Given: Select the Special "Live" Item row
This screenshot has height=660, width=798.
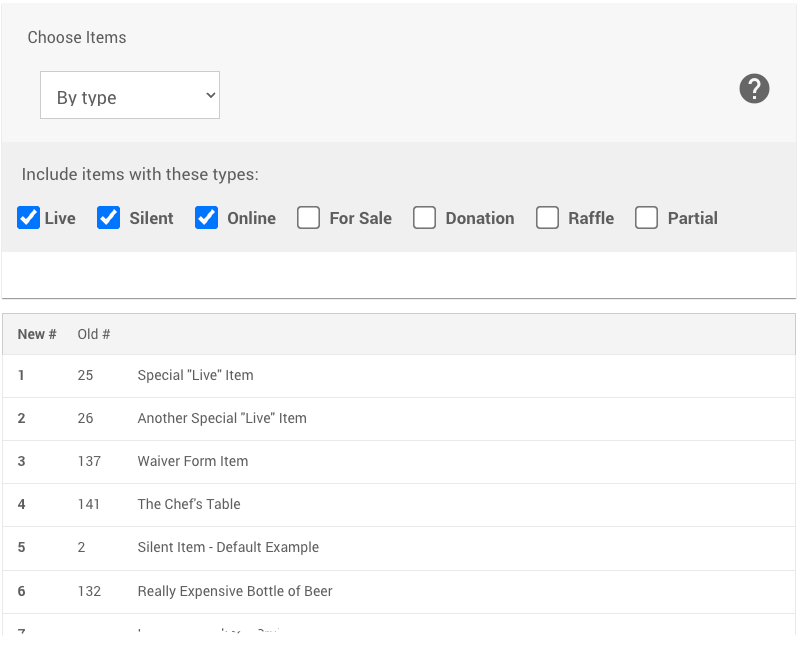Looking at the screenshot, I should (195, 376).
